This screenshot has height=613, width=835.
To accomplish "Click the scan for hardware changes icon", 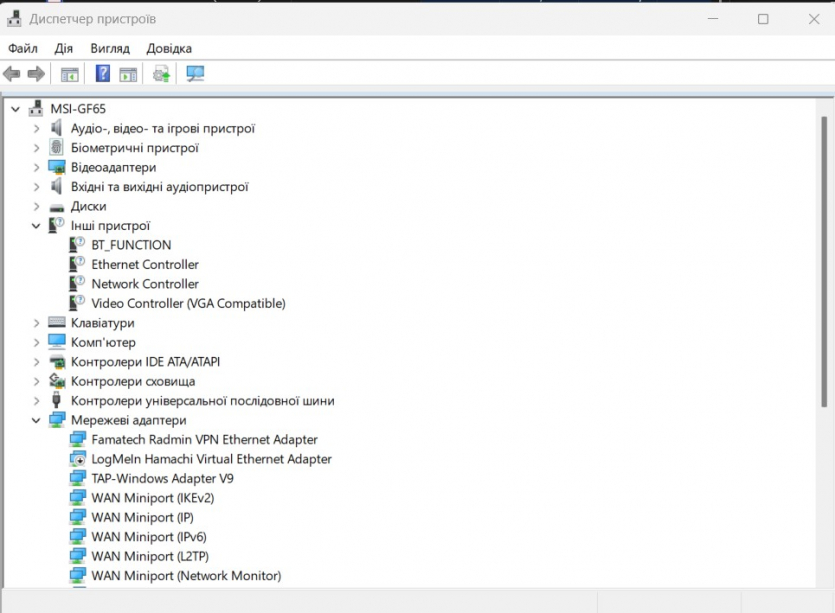I will coord(195,74).
